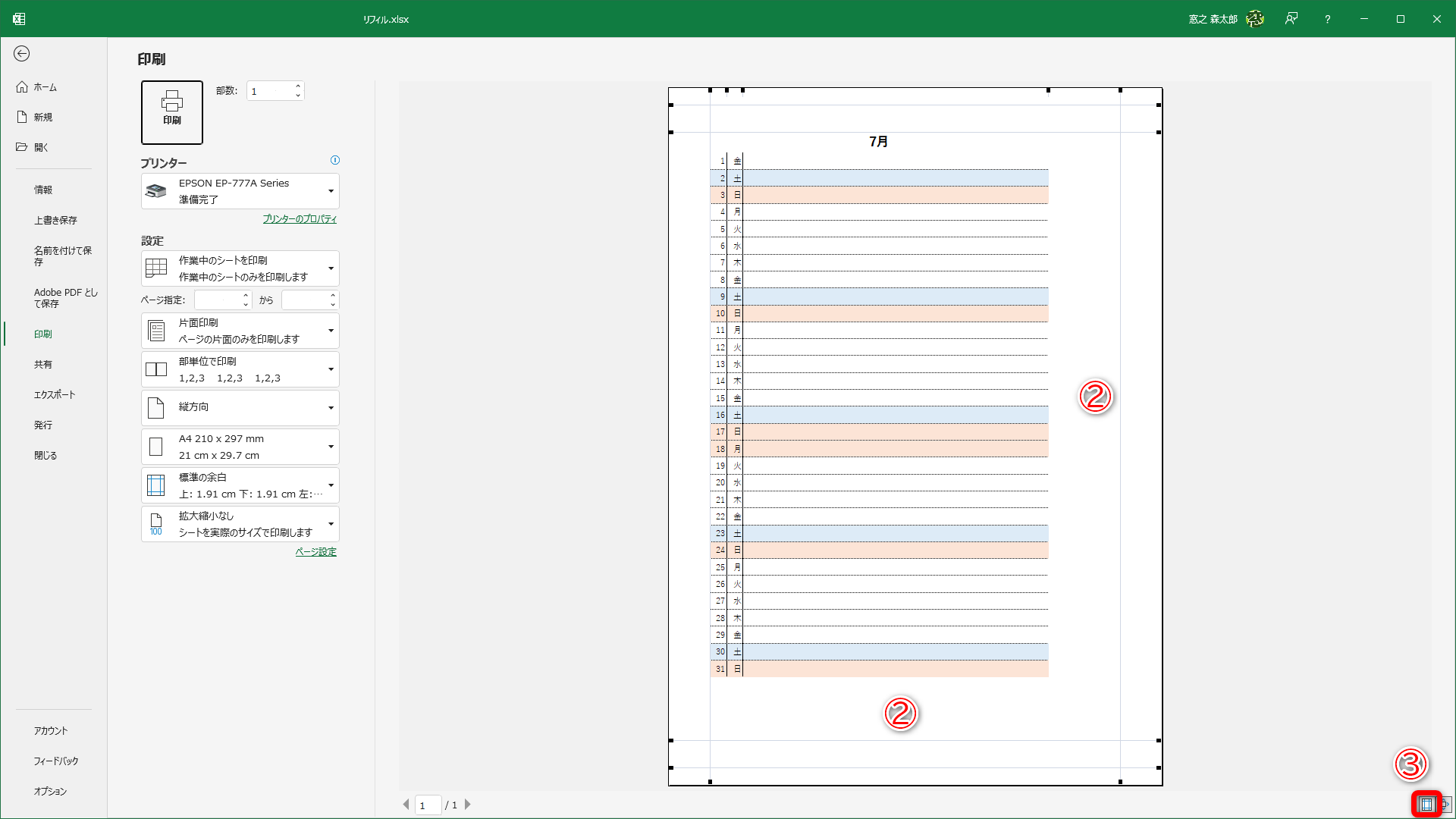Open EPSON EP-777A printer dropdown
1456x819 pixels.
[240, 191]
